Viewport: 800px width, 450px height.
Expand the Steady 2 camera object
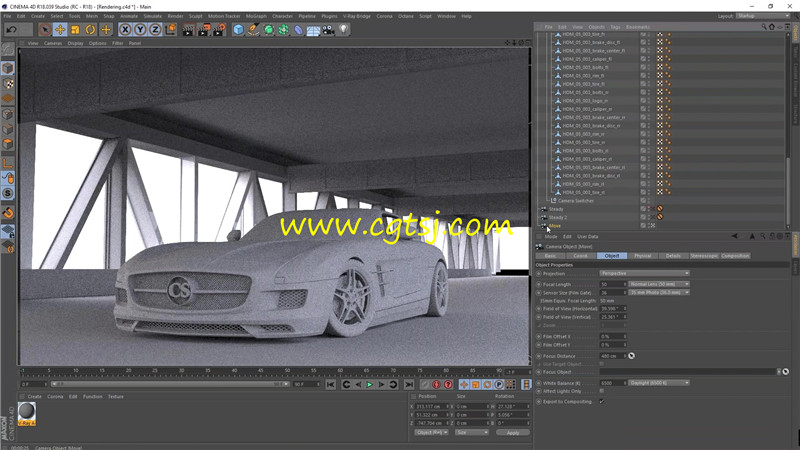click(544, 217)
